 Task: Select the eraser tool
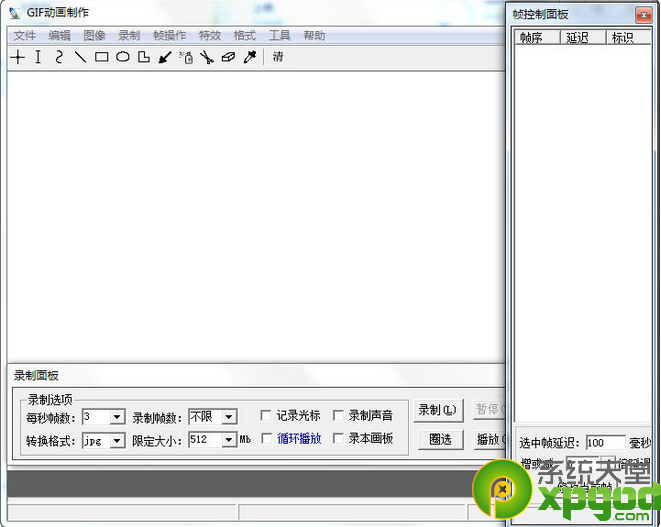228,57
